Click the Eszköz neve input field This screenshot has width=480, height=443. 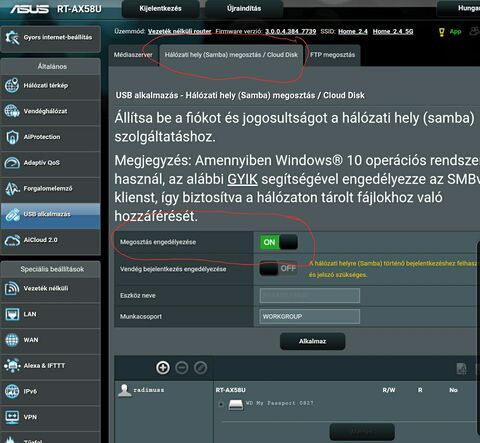pos(310,296)
